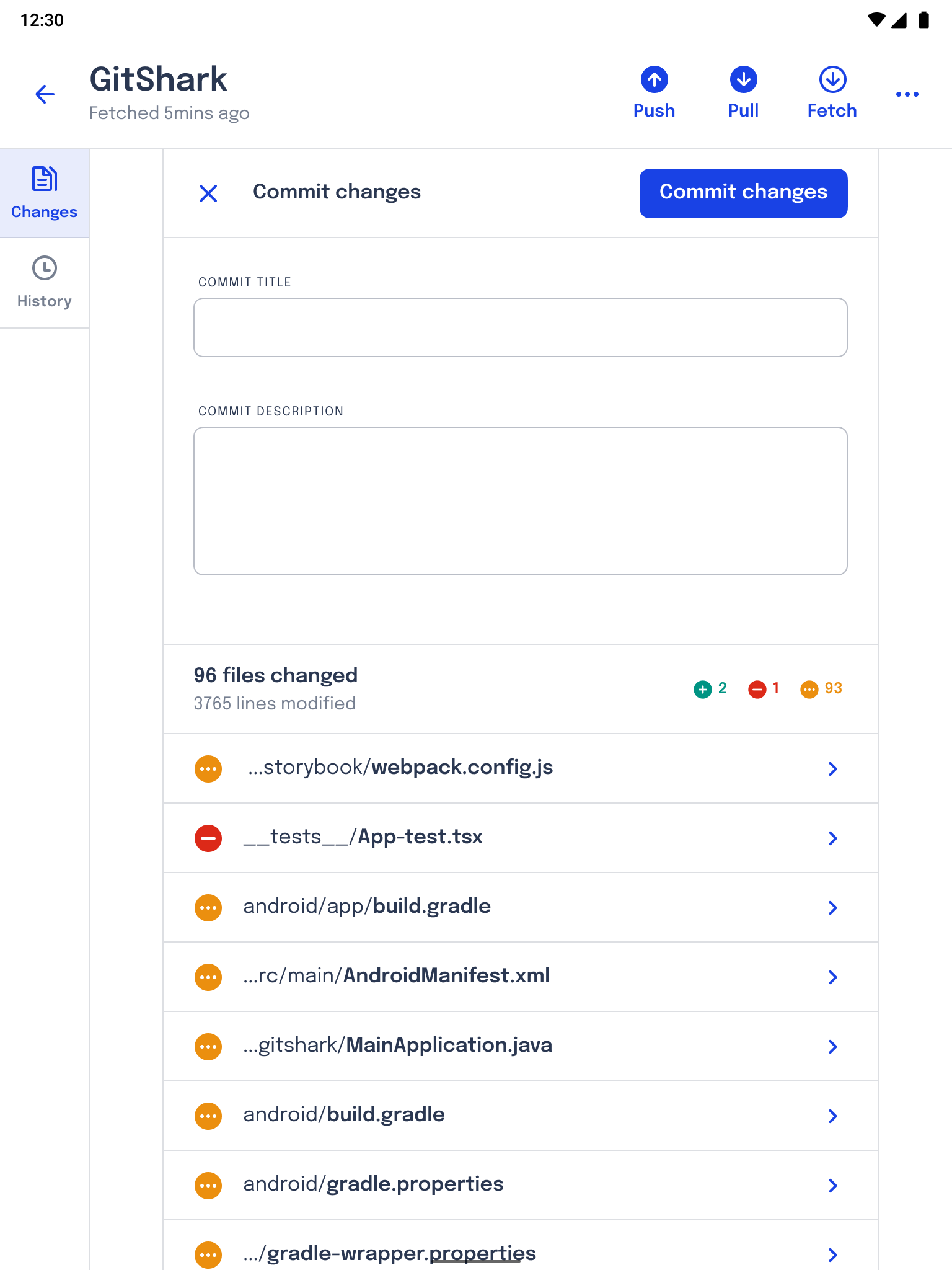Click the Fetched 5mins ago text
The width and height of the screenshot is (952, 1270).
pyautogui.click(x=169, y=113)
